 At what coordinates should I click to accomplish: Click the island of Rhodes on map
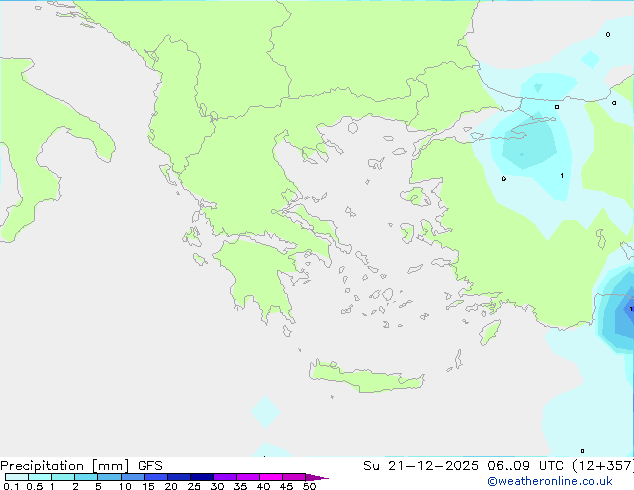tap(490, 332)
